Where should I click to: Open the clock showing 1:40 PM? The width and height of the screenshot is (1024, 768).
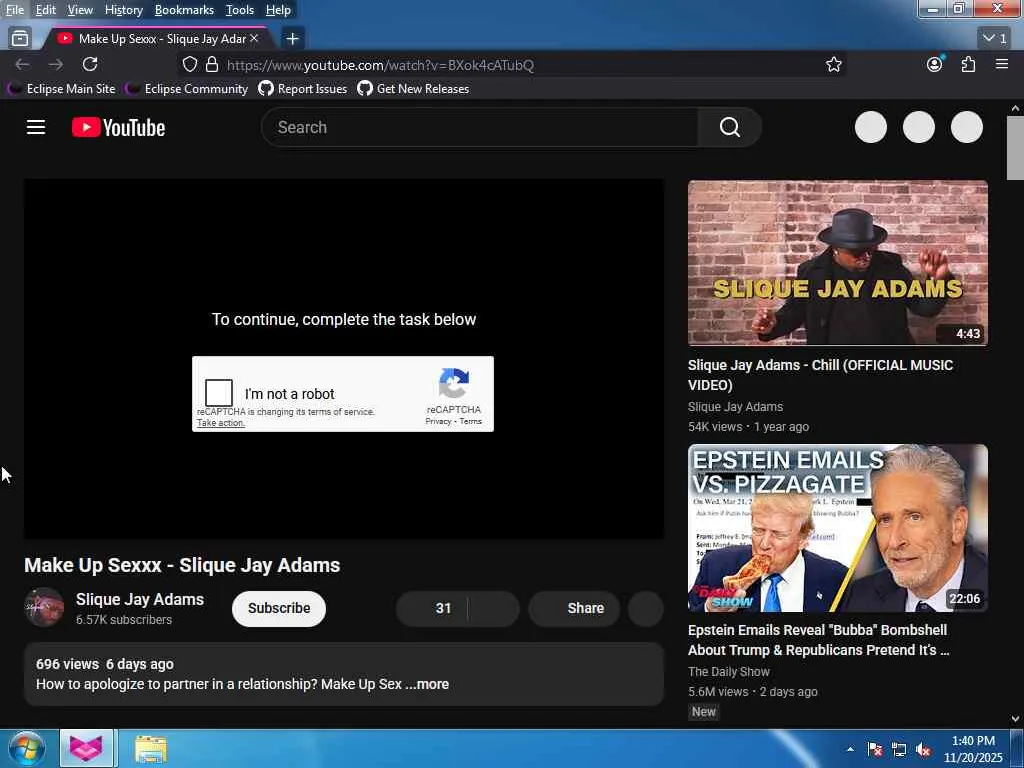tap(973, 749)
